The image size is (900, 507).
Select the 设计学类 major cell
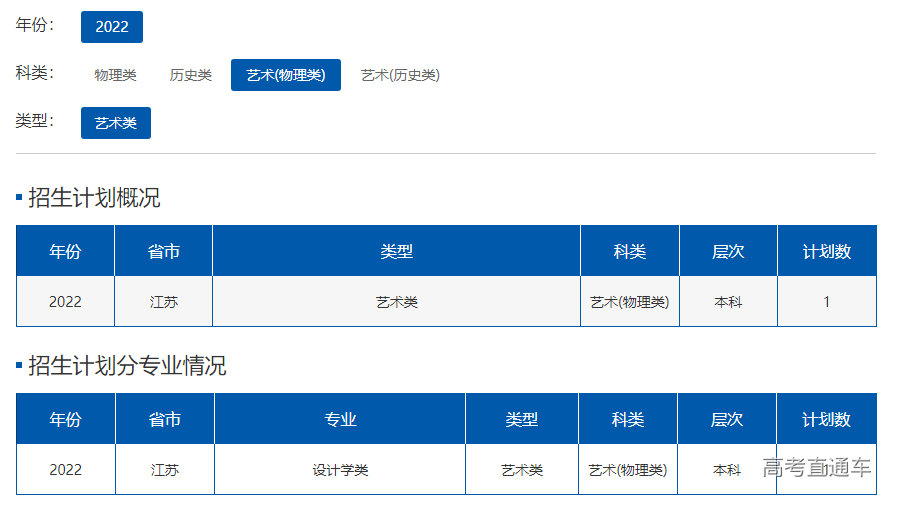point(340,470)
